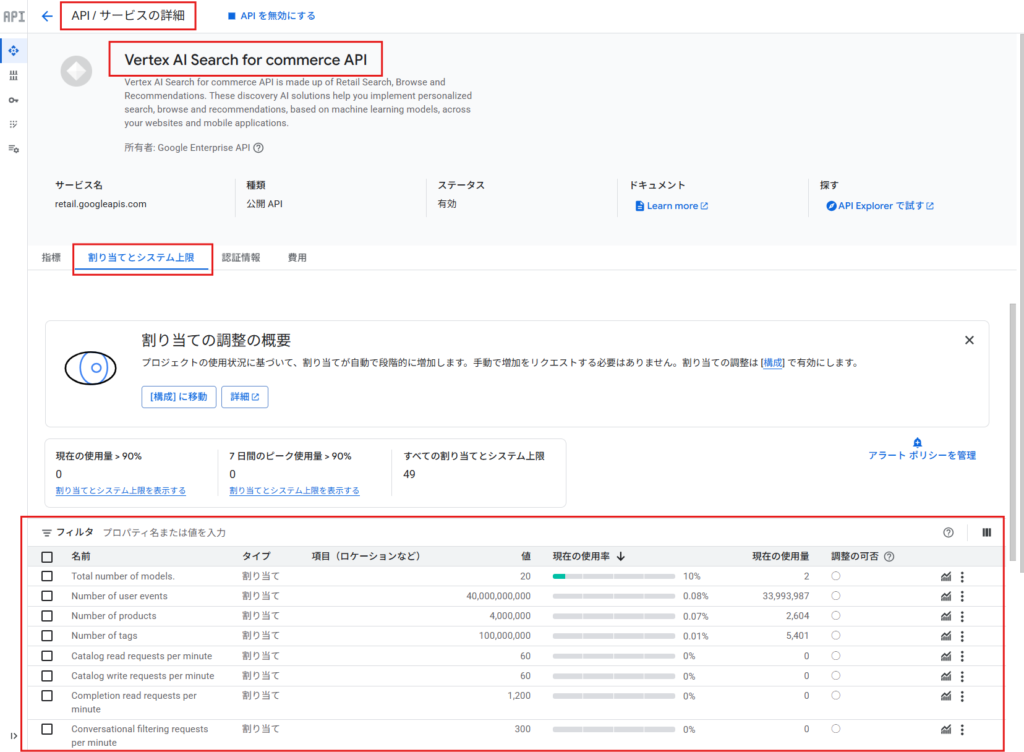Open usage chart for Number of user events
This screenshot has height=752, width=1024.
pyautogui.click(x=946, y=596)
